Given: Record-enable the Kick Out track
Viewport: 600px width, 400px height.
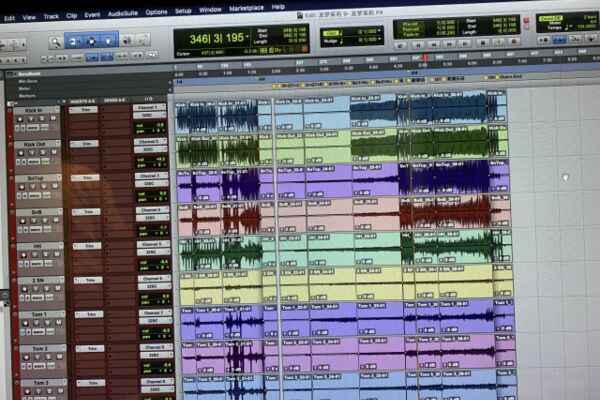Looking at the screenshot, I should pos(20,153).
